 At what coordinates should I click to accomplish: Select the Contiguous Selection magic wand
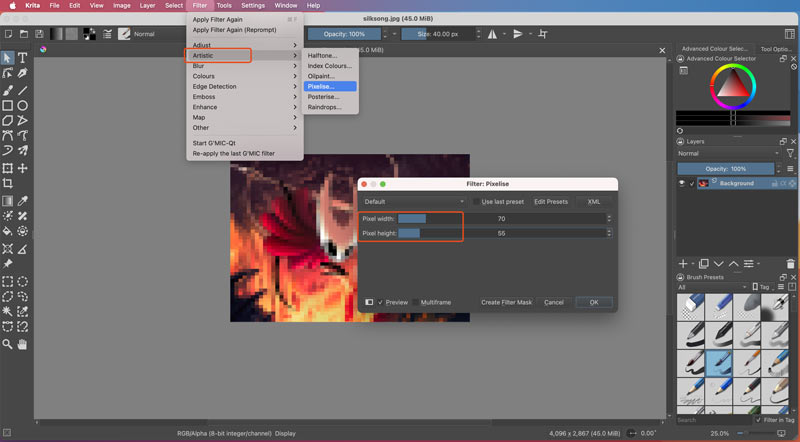[7, 311]
